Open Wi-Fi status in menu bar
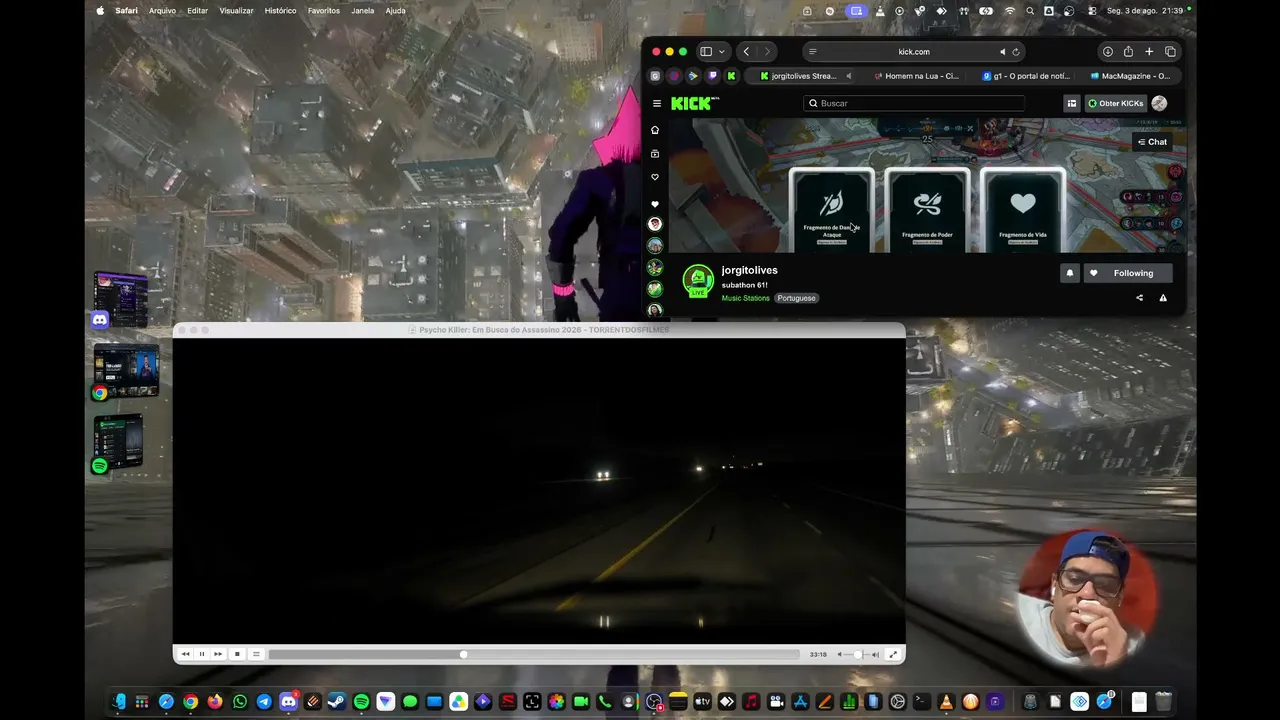This screenshot has height=720, width=1280. point(1010,11)
